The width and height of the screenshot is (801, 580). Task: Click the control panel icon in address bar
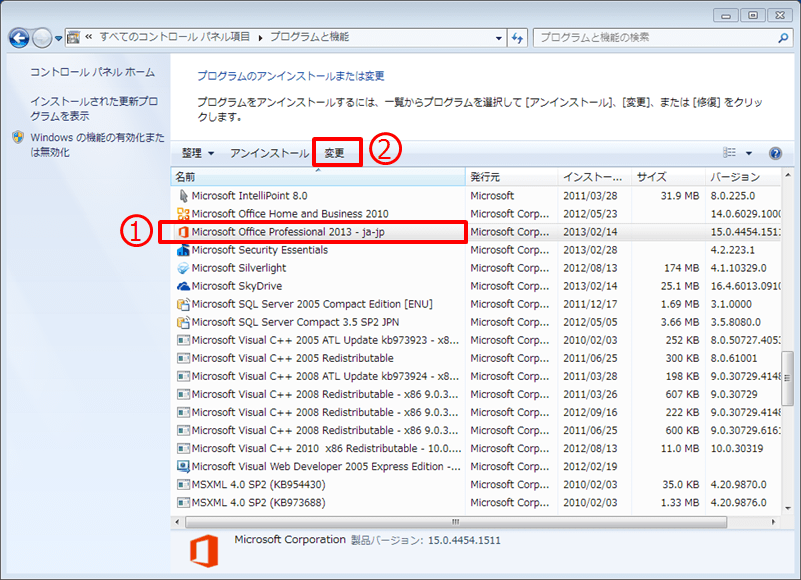(74, 37)
